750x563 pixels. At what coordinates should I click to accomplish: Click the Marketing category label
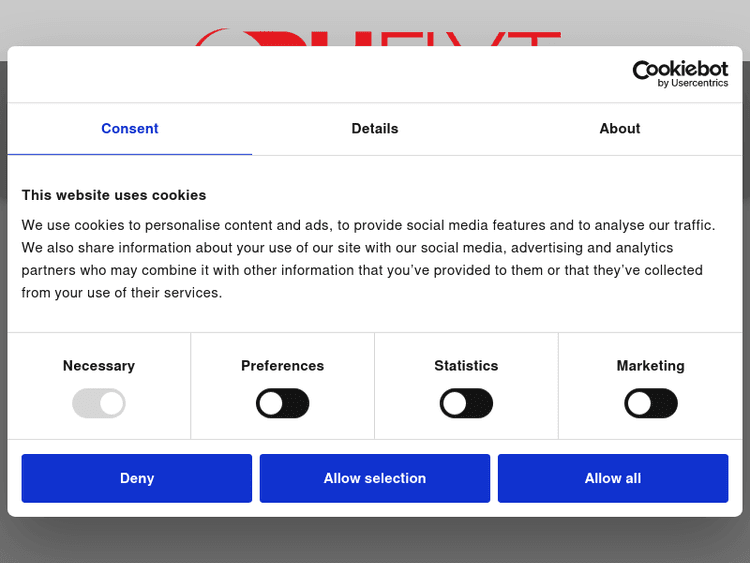pyautogui.click(x=651, y=366)
